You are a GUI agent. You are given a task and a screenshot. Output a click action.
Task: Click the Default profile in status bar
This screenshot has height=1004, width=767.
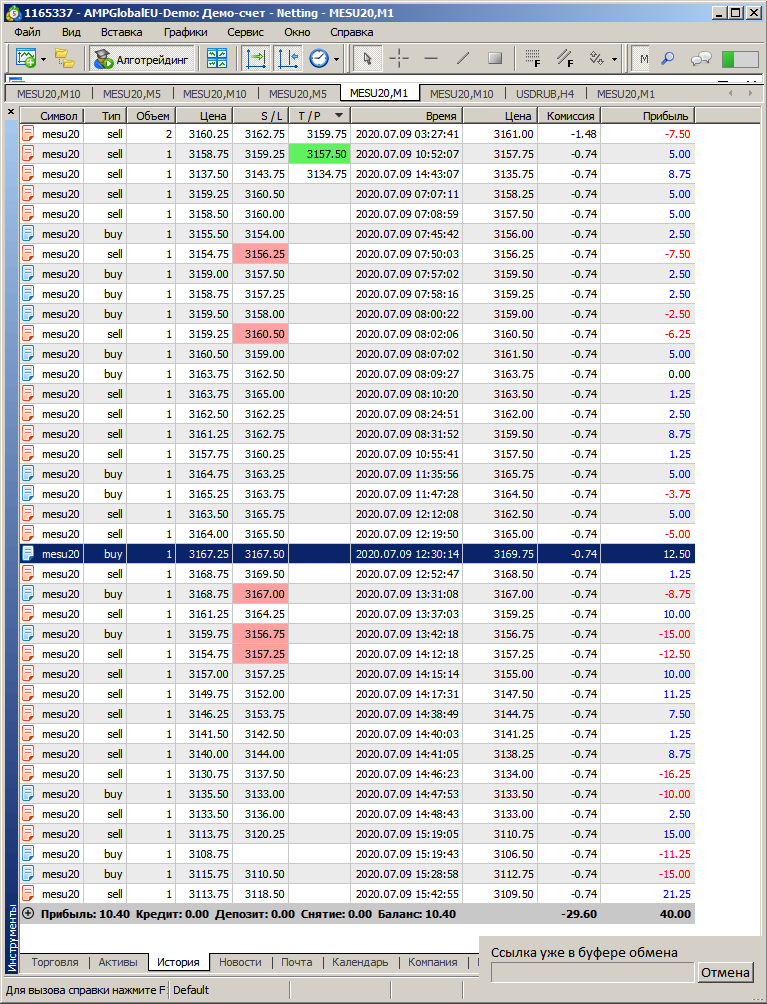[191, 990]
